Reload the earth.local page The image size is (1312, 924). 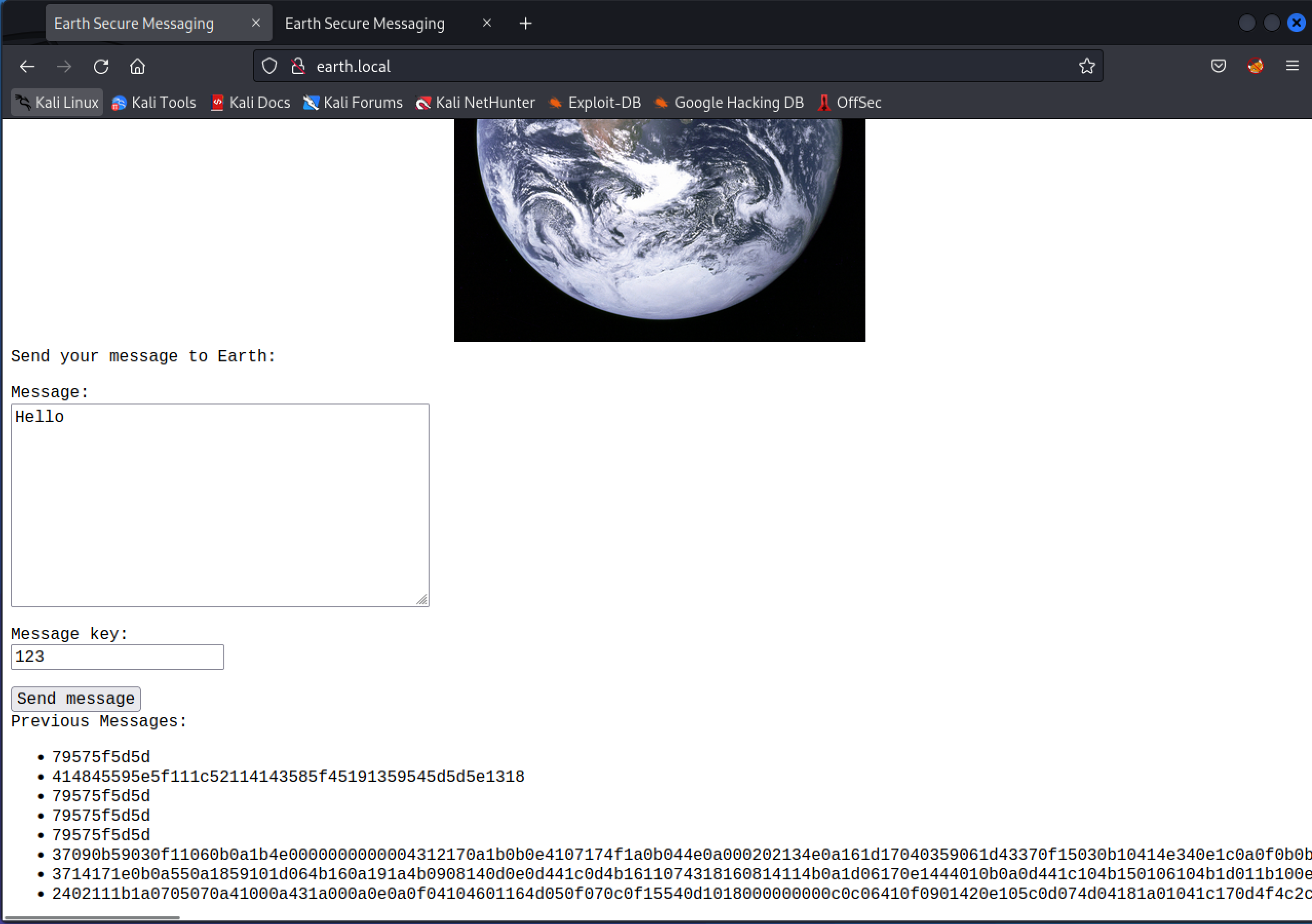[x=101, y=66]
